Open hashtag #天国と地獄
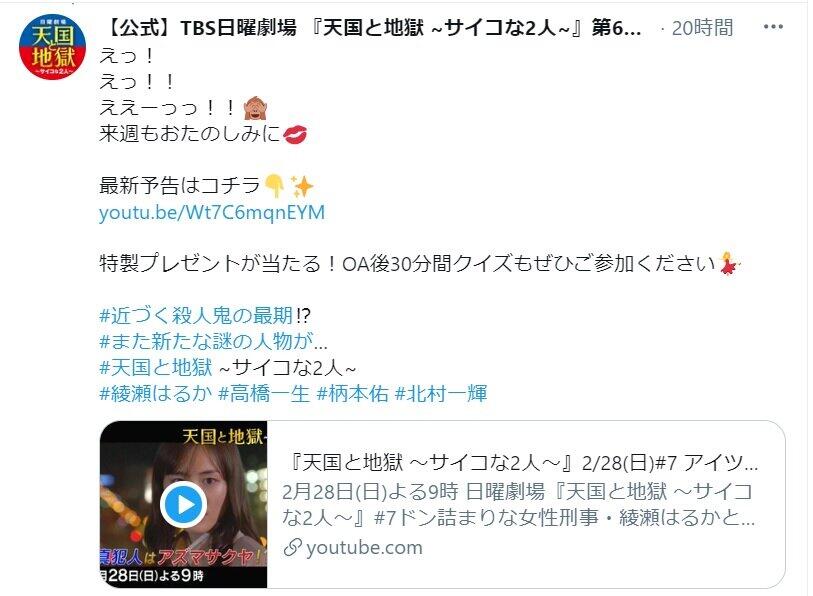 click(156, 367)
